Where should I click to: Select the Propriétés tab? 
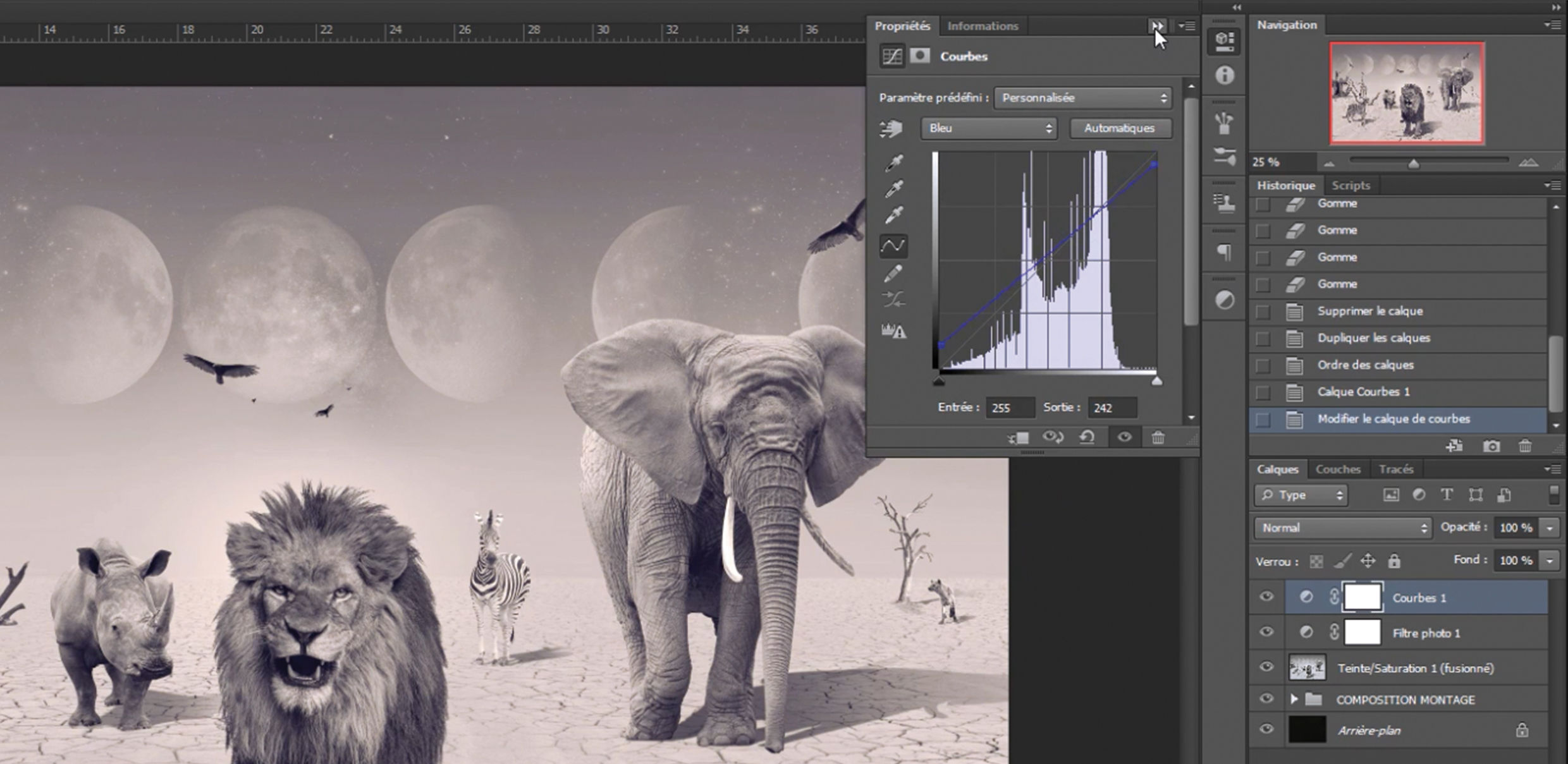pos(902,26)
